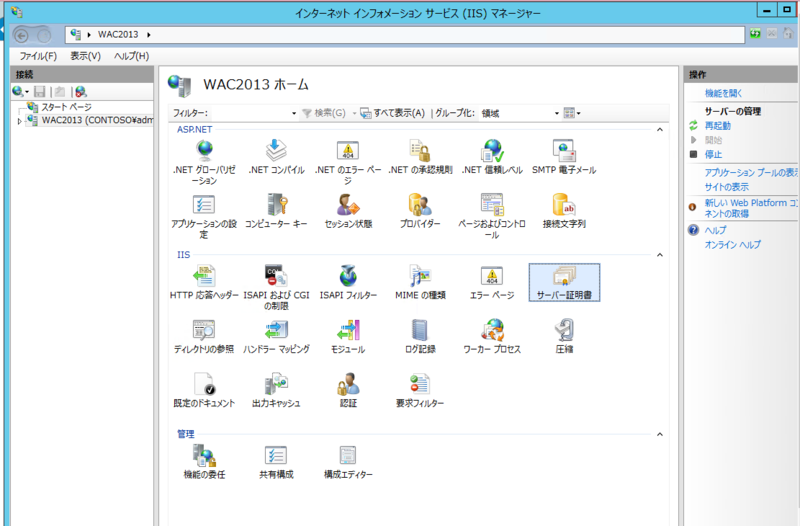This screenshot has width=800, height=526.
Task: Click オンライン ヘルプ link
Action: [733, 244]
